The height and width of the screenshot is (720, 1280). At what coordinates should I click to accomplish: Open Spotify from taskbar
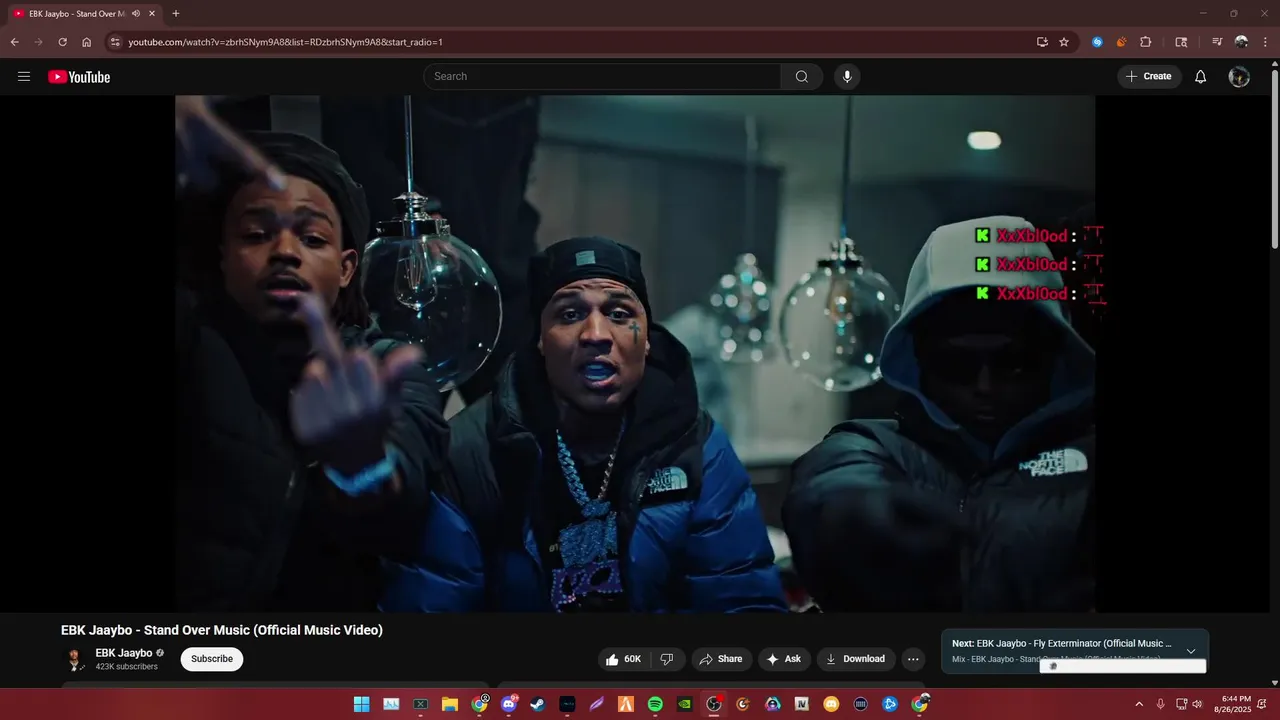655,704
